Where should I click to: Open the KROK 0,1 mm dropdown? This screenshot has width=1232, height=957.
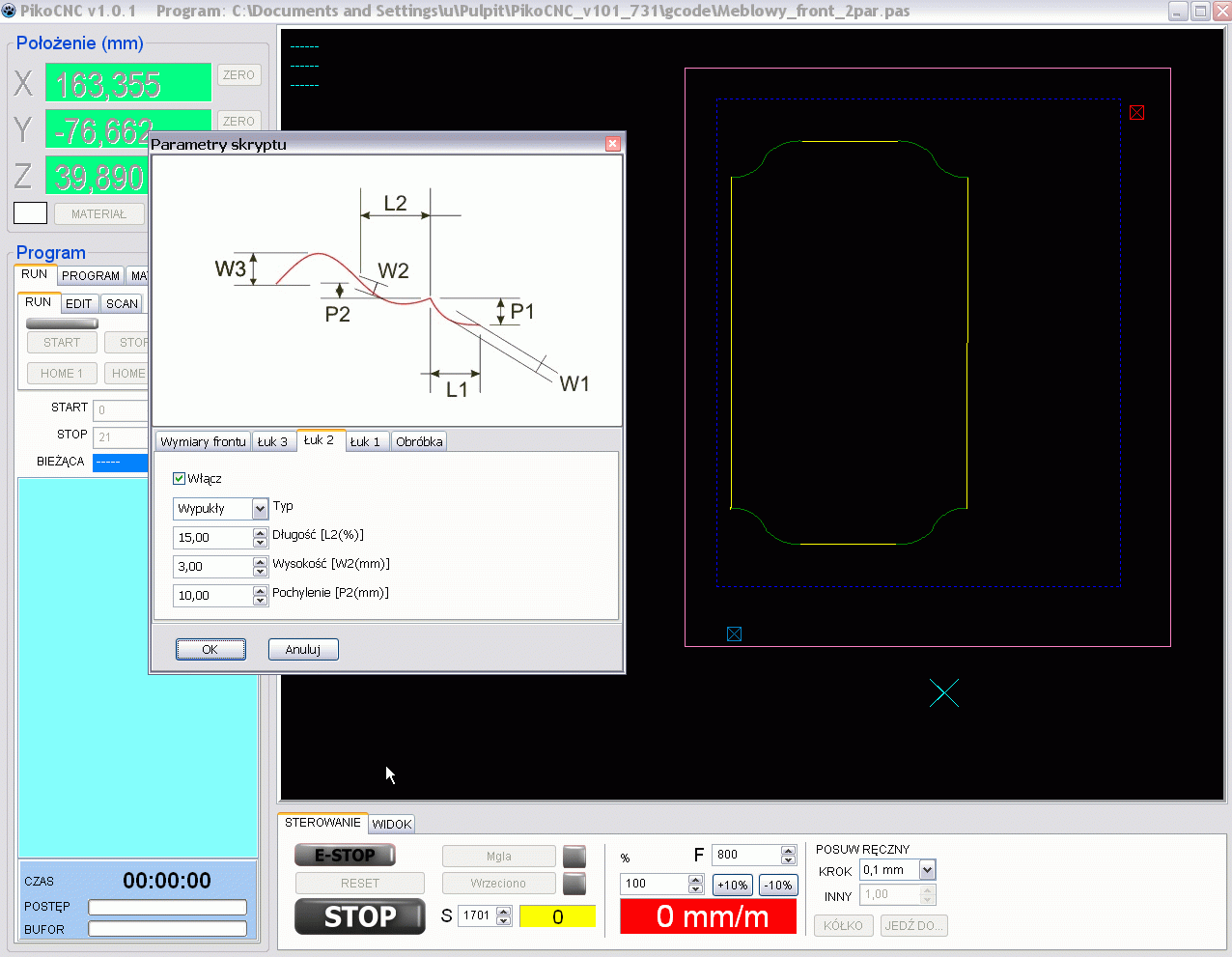click(927, 870)
